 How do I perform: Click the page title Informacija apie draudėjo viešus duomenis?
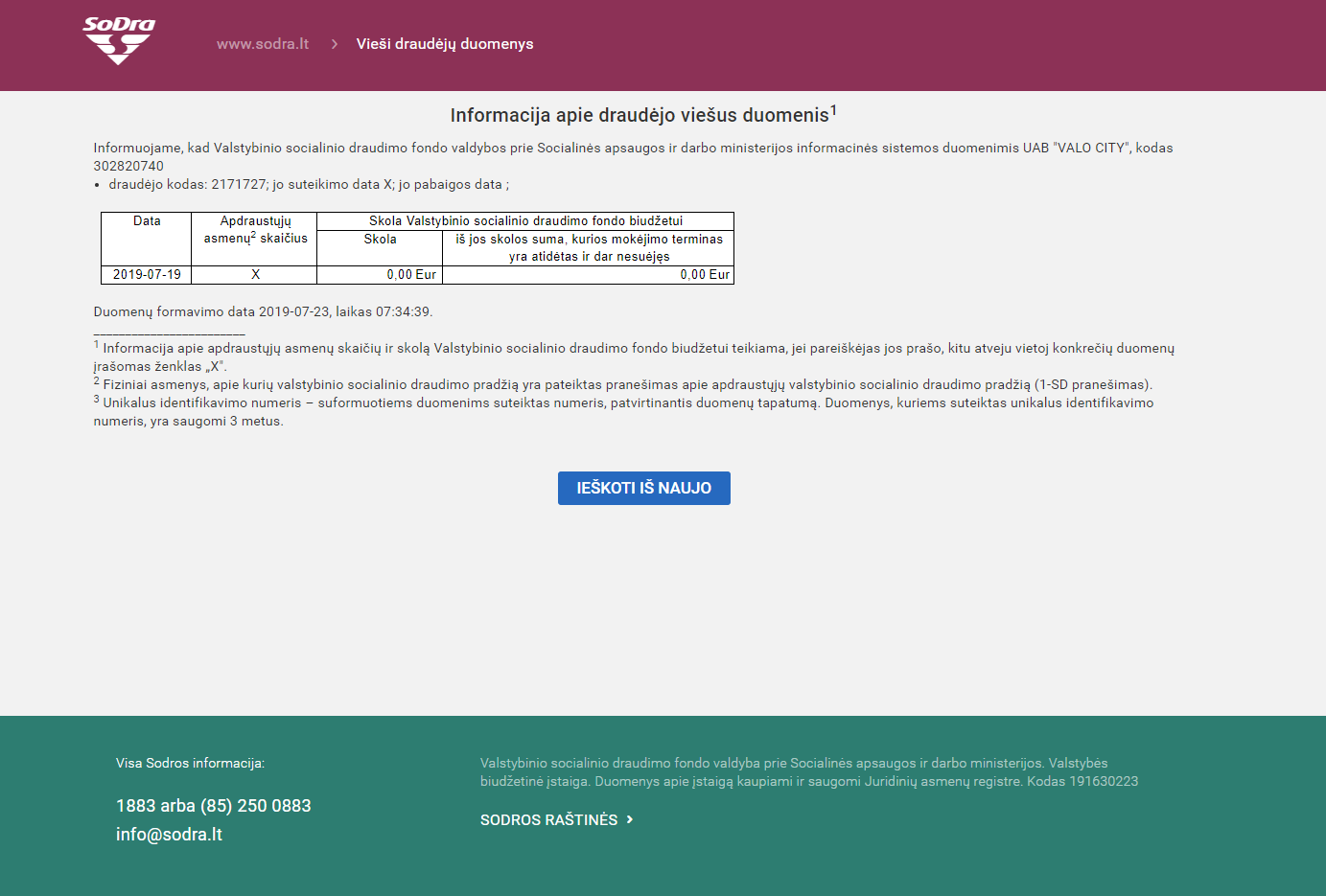pyautogui.click(x=642, y=115)
